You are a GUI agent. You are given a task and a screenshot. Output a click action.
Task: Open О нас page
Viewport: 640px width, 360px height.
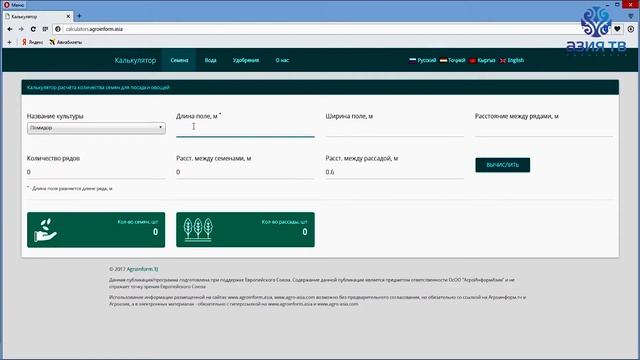[x=282, y=60]
